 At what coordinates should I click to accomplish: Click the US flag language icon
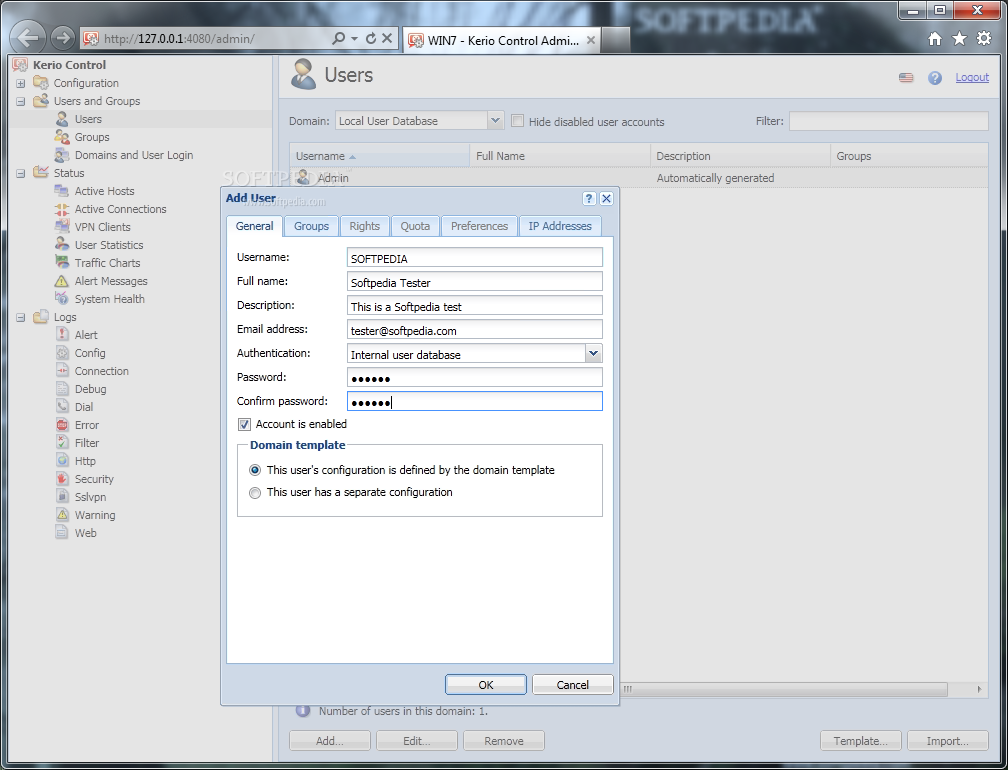[906, 78]
